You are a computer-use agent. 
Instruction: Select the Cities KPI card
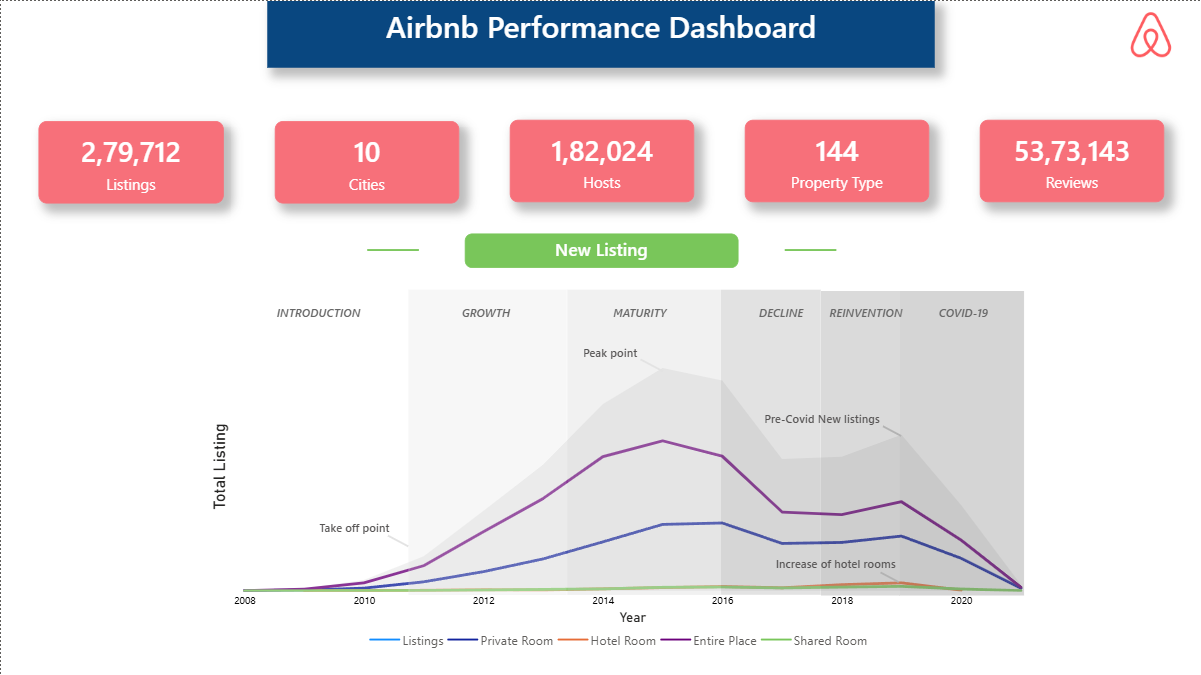pyautogui.click(x=367, y=163)
